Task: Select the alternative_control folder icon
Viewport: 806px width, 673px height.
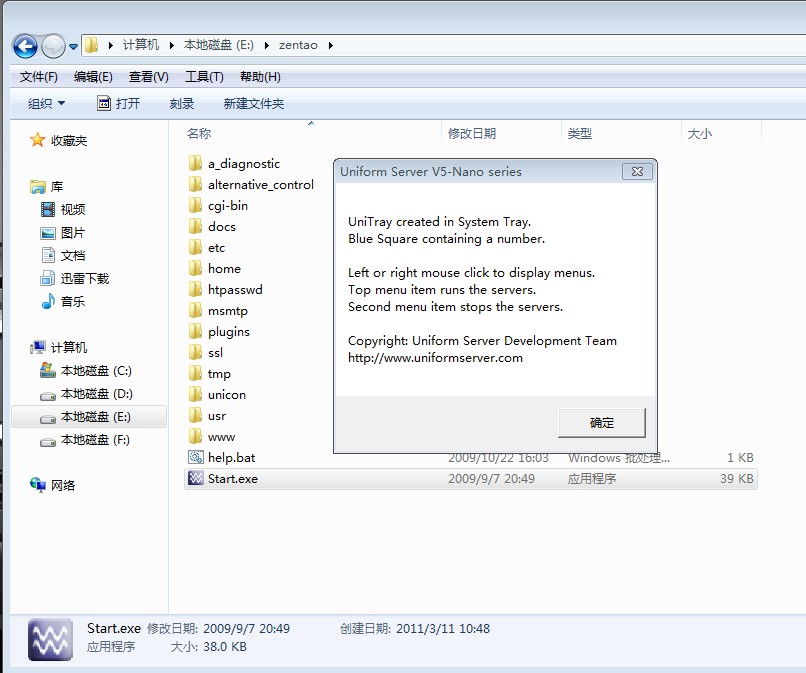Action: click(x=195, y=185)
